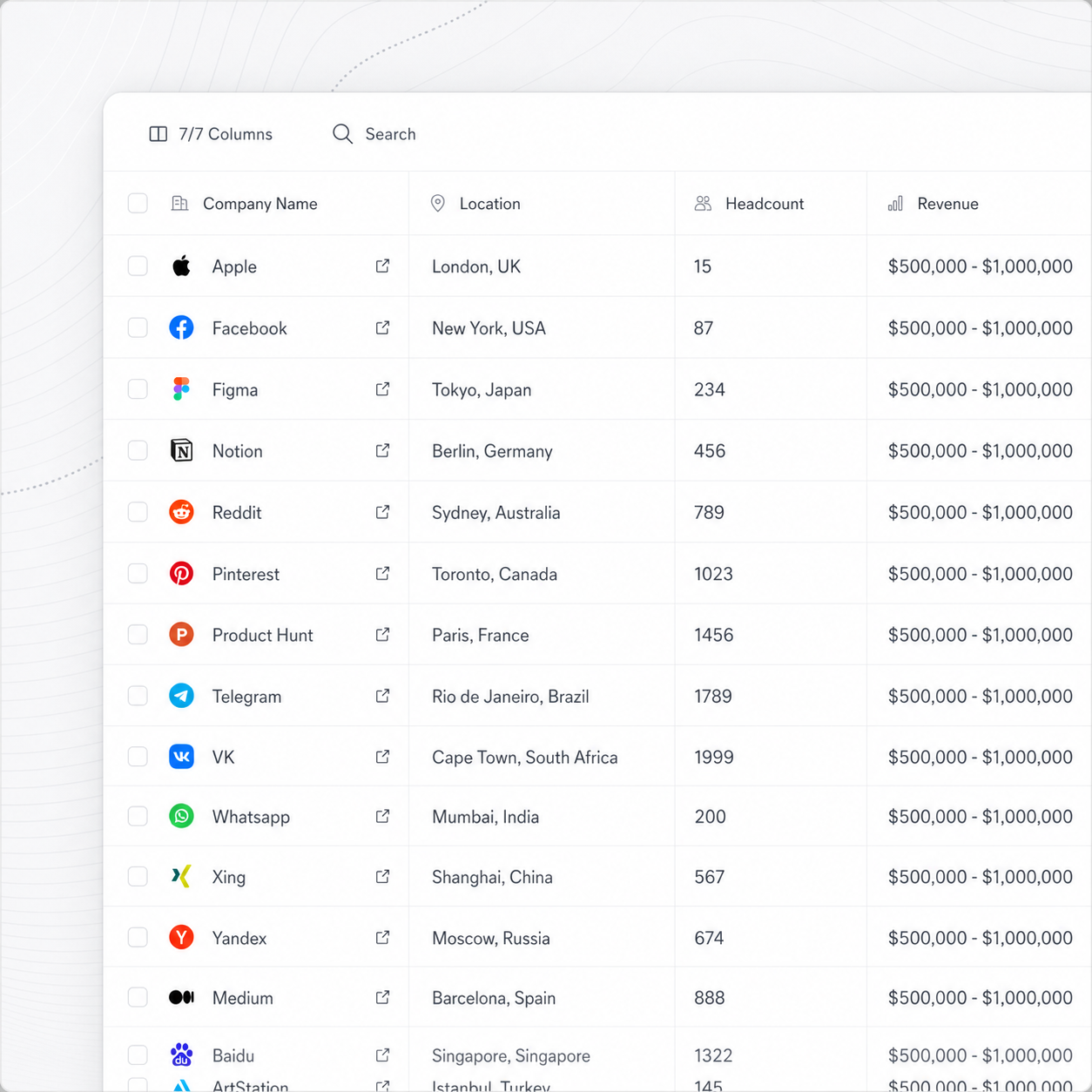Viewport: 1092px width, 1092px height.
Task: Select the 'Singapore, Singapore' location cell
Action: pos(510,1055)
